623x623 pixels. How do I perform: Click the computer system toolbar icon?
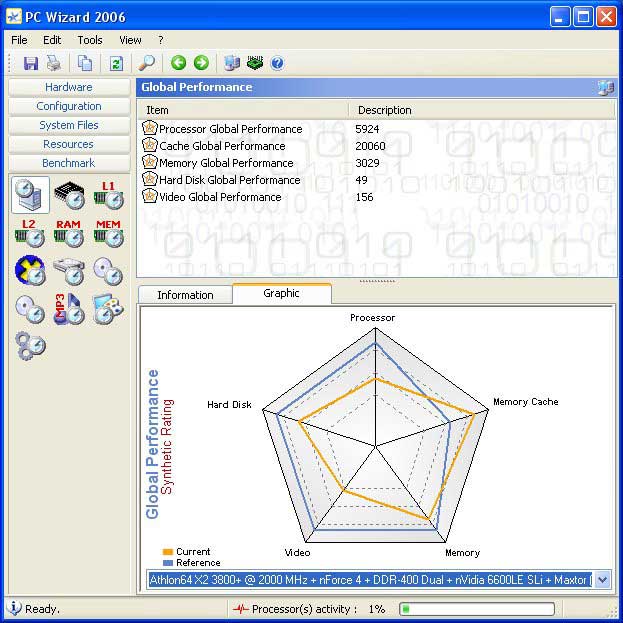tap(232, 63)
